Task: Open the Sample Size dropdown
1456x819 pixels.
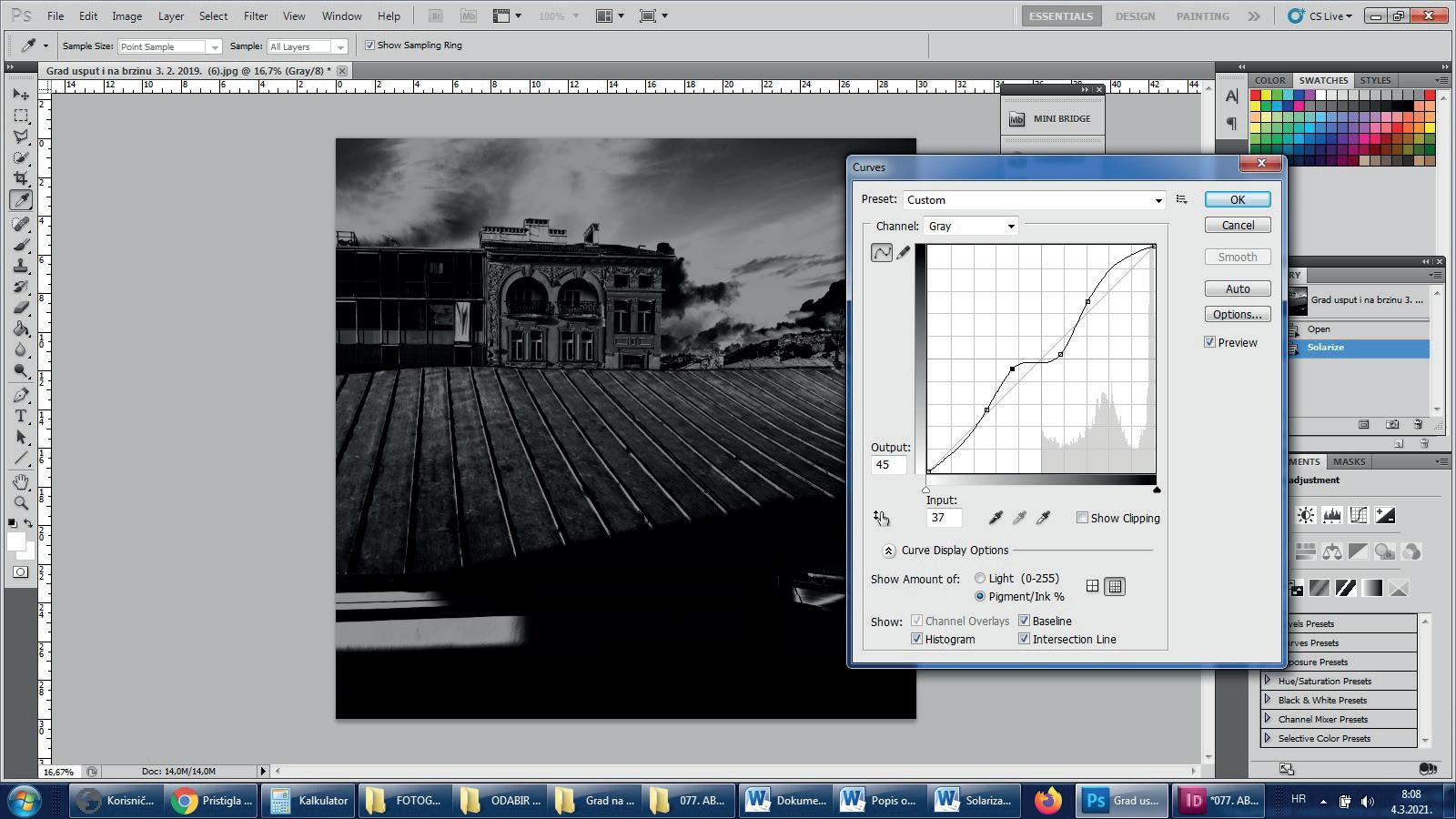Action: (169, 46)
